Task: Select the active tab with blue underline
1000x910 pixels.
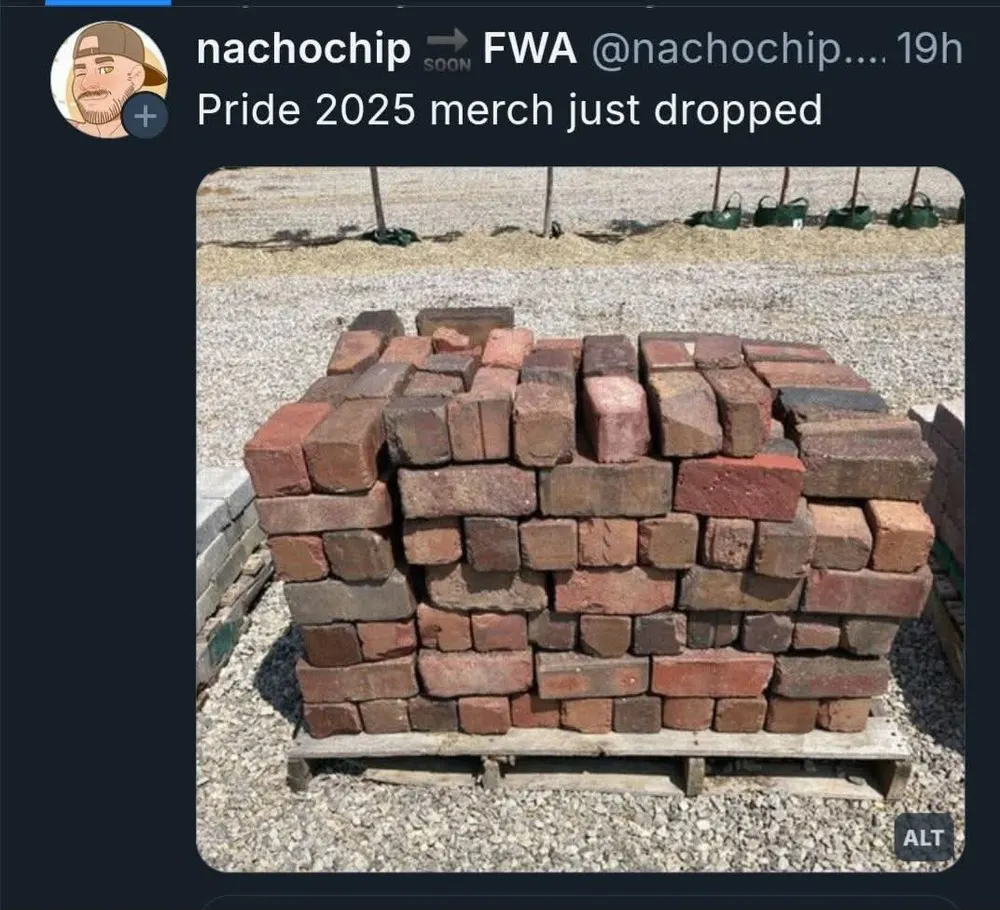Action: 108,3
